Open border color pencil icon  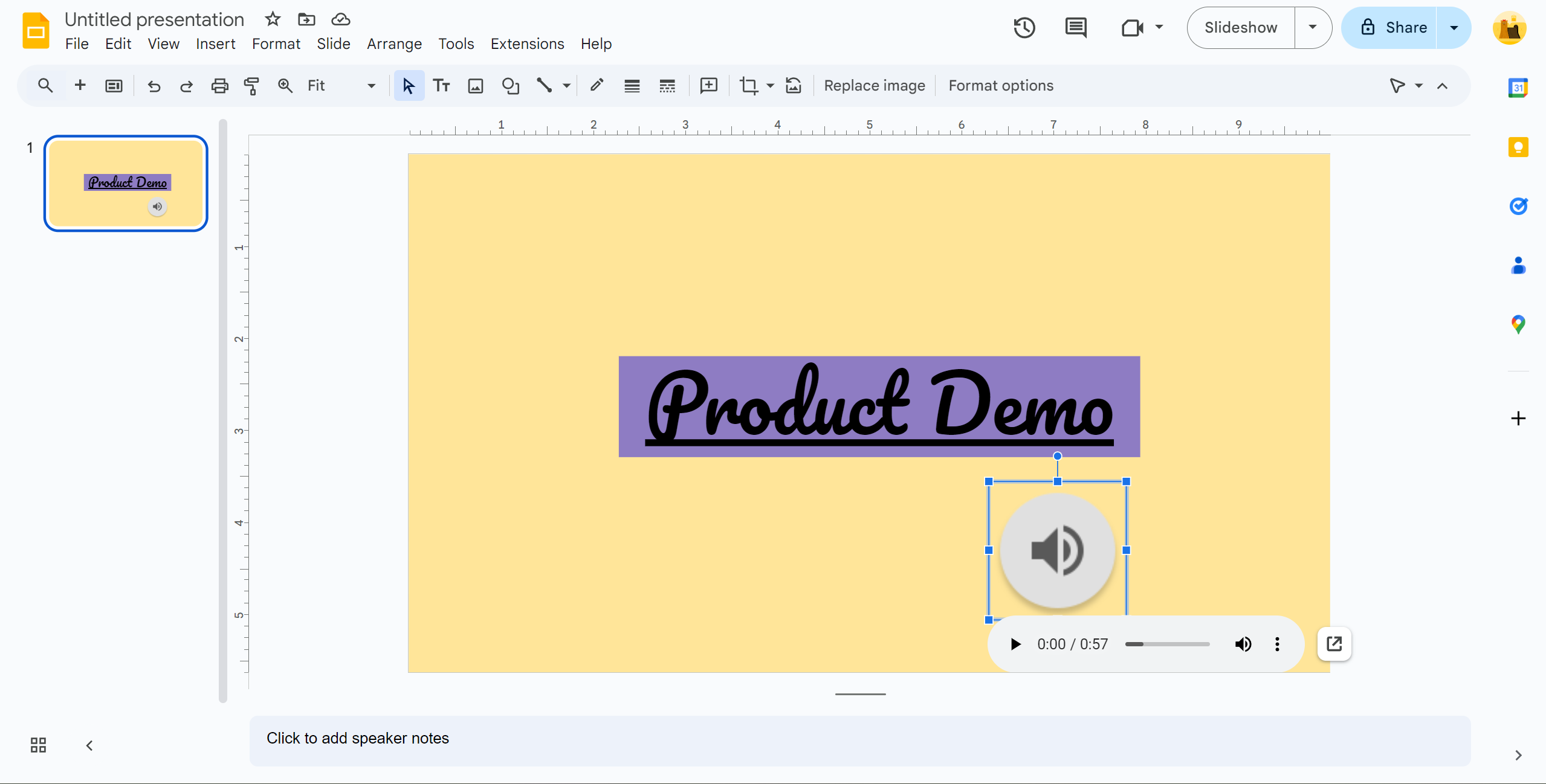pos(597,86)
